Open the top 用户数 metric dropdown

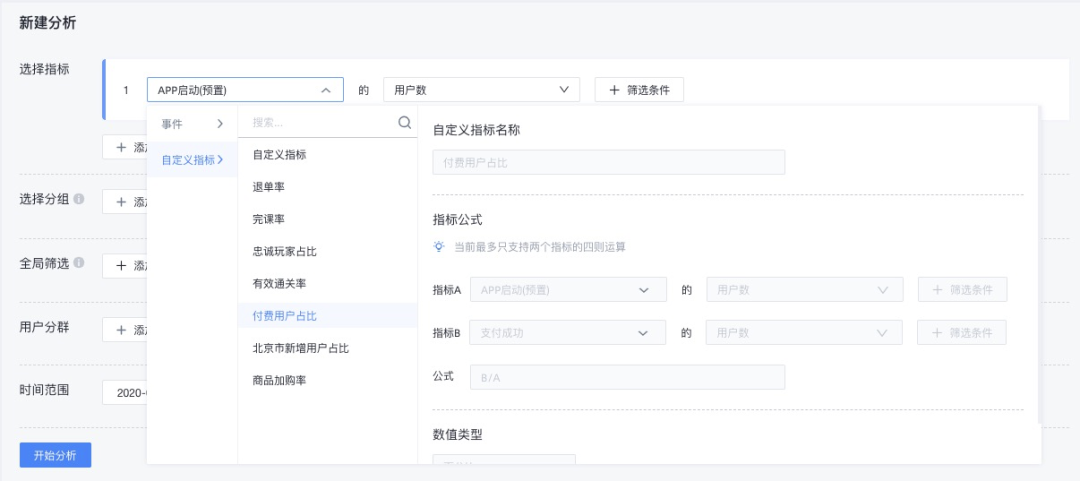pos(481,90)
